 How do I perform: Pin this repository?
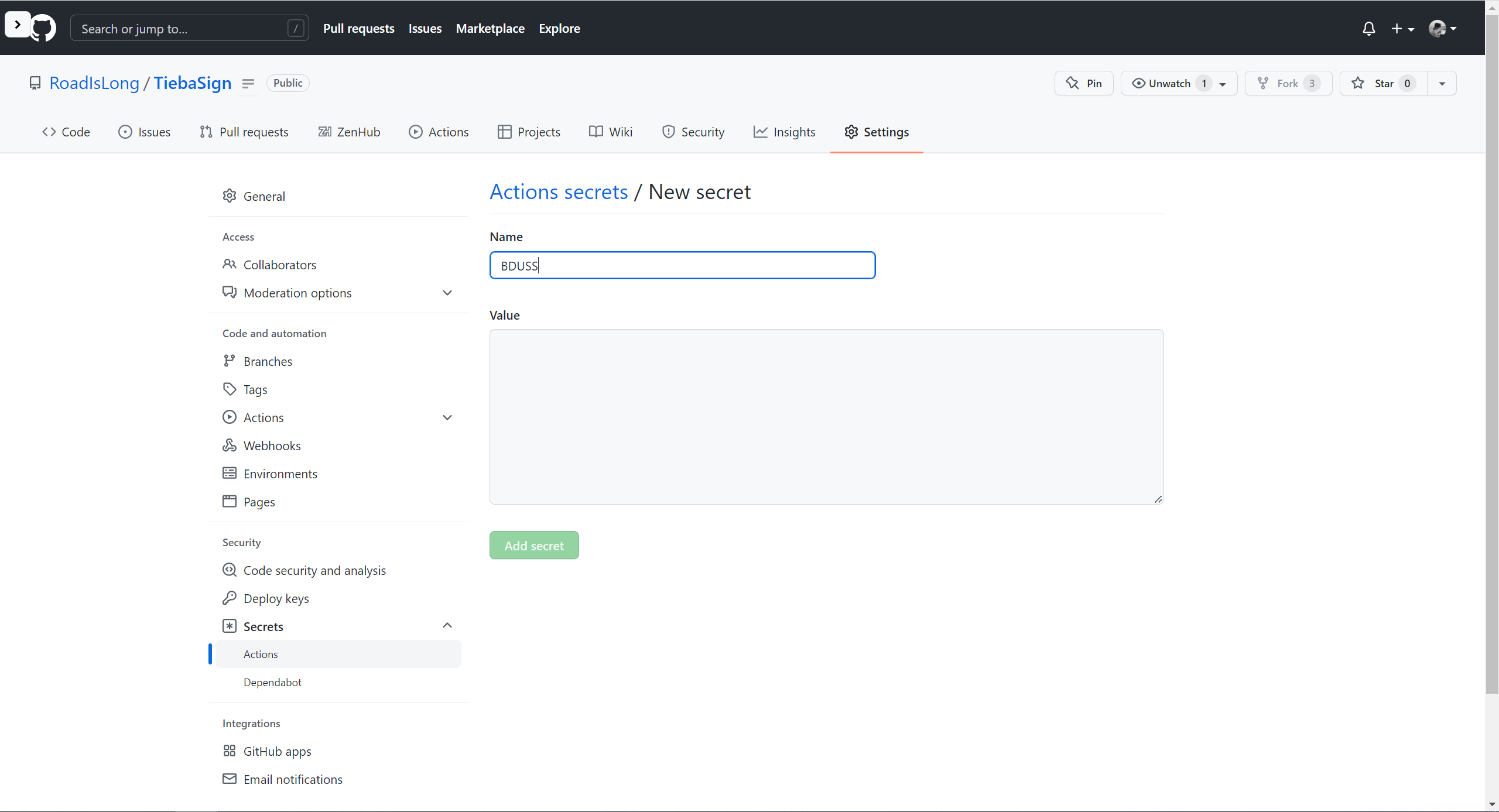point(1084,83)
